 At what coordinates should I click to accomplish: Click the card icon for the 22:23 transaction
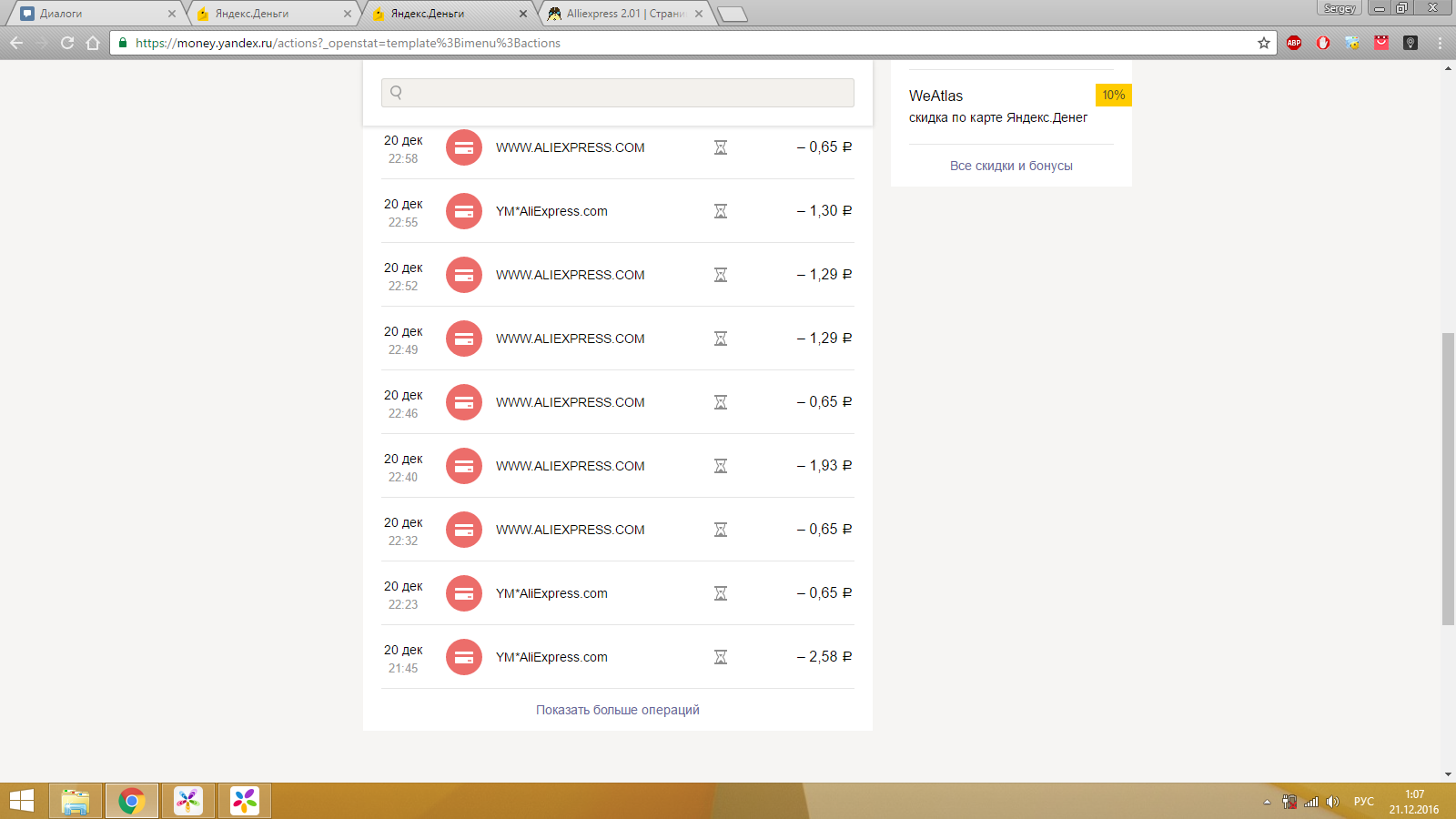[x=464, y=593]
